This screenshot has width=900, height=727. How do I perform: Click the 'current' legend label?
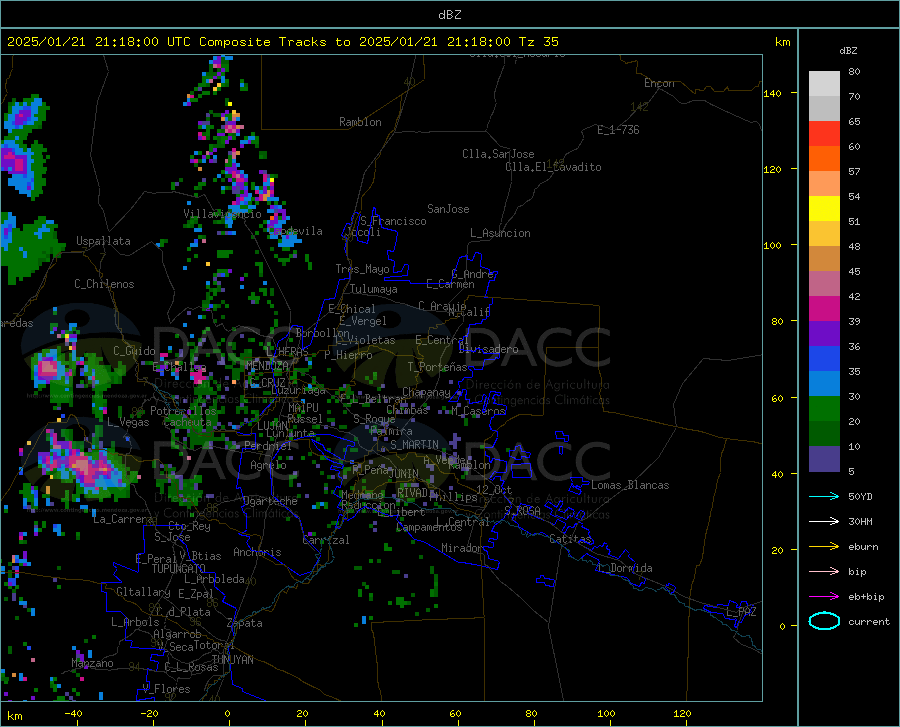[869, 621]
